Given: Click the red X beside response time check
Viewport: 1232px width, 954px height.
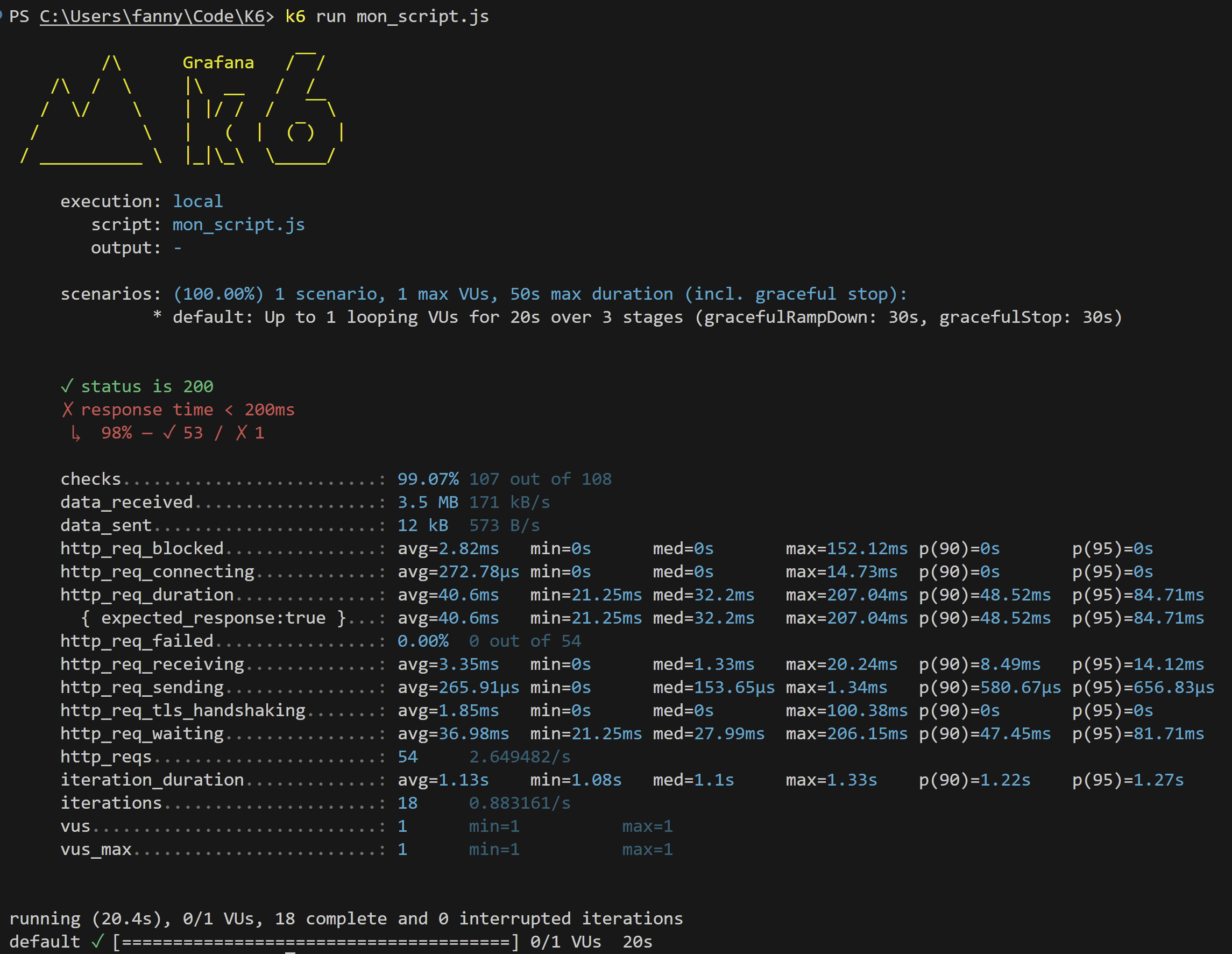Looking at the screenshot, I should (x=67, y=409).
